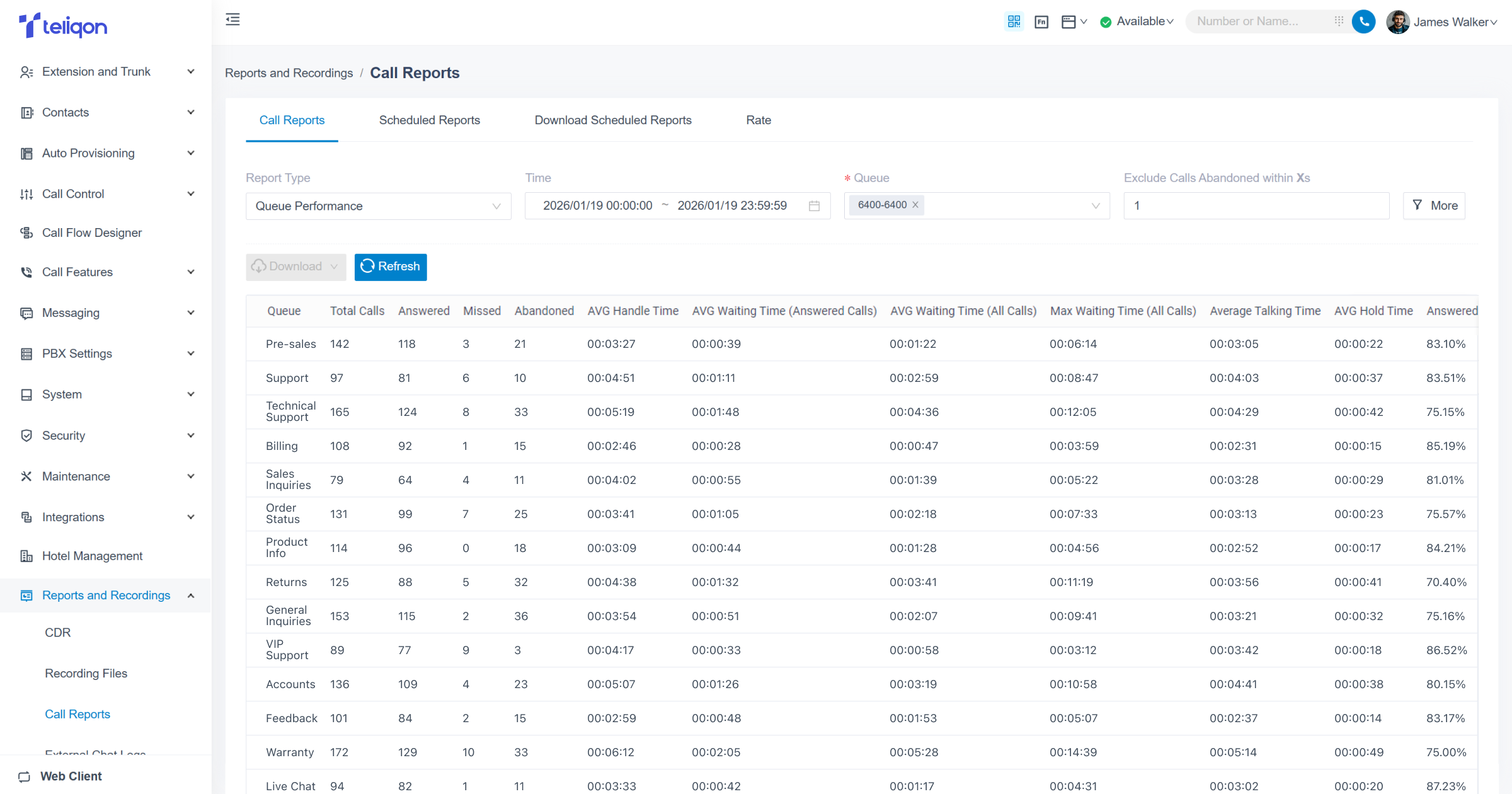
Task: Click the Fn function keys icon
Action: 1041,22
